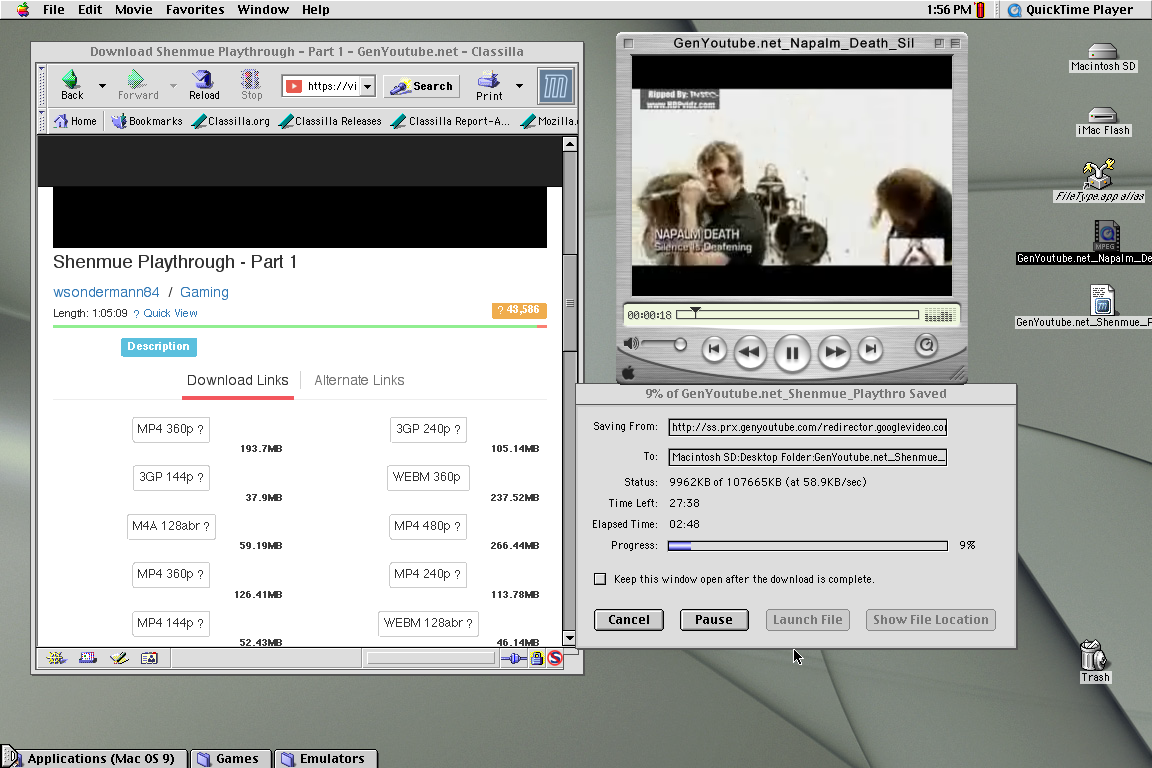
Task: Click the Forward navigation icon
Action: tap(137, 85)
